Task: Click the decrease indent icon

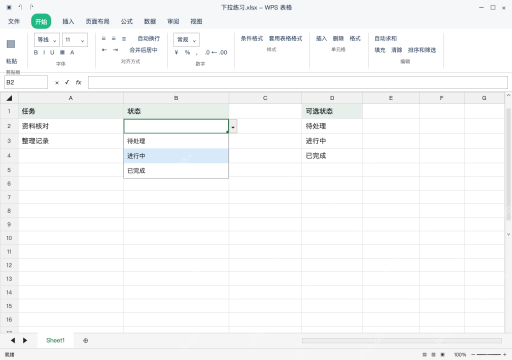Action: (104, 50)
